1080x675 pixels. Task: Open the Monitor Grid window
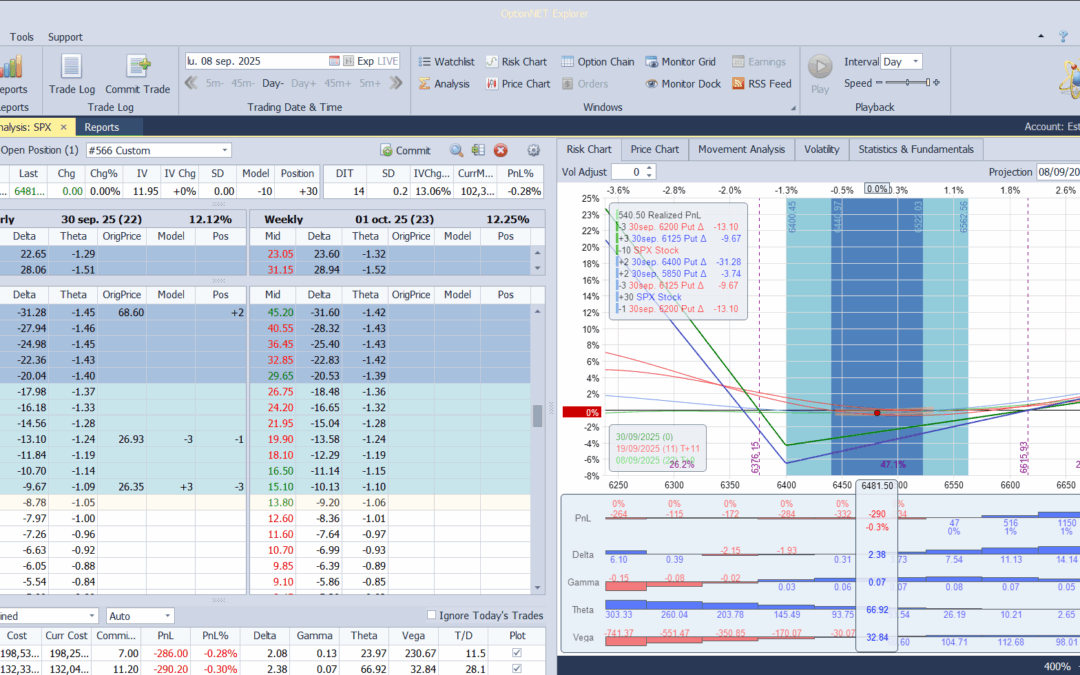681,61
